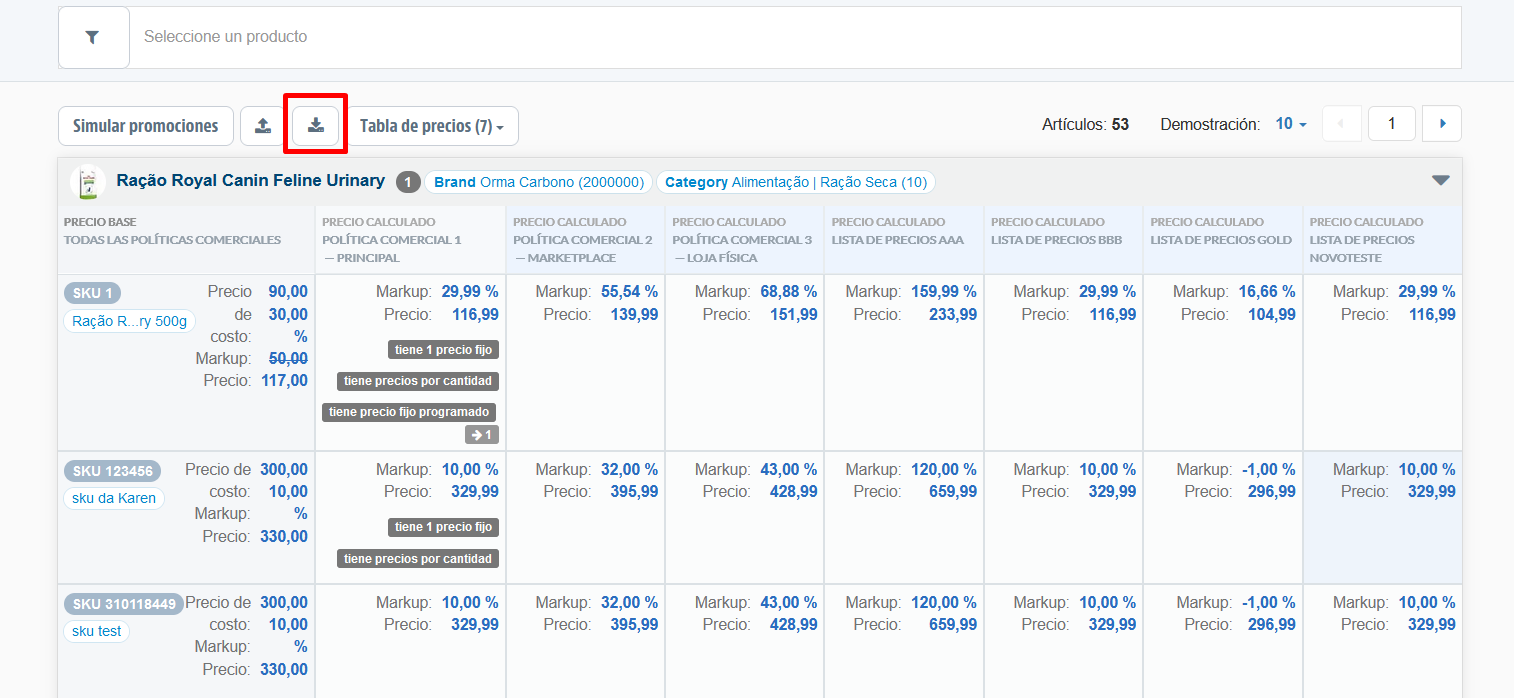Click the arrow badge with number 1
The image size is (1514, 698).
click(x=482, y=435)
